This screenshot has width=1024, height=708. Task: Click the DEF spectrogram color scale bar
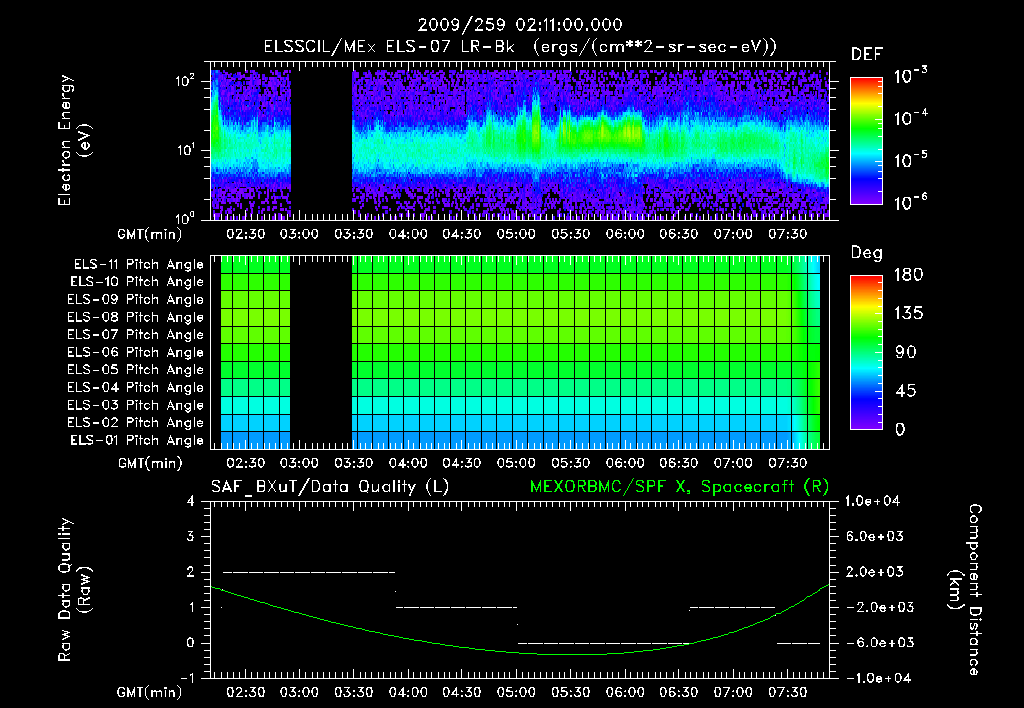867,141
